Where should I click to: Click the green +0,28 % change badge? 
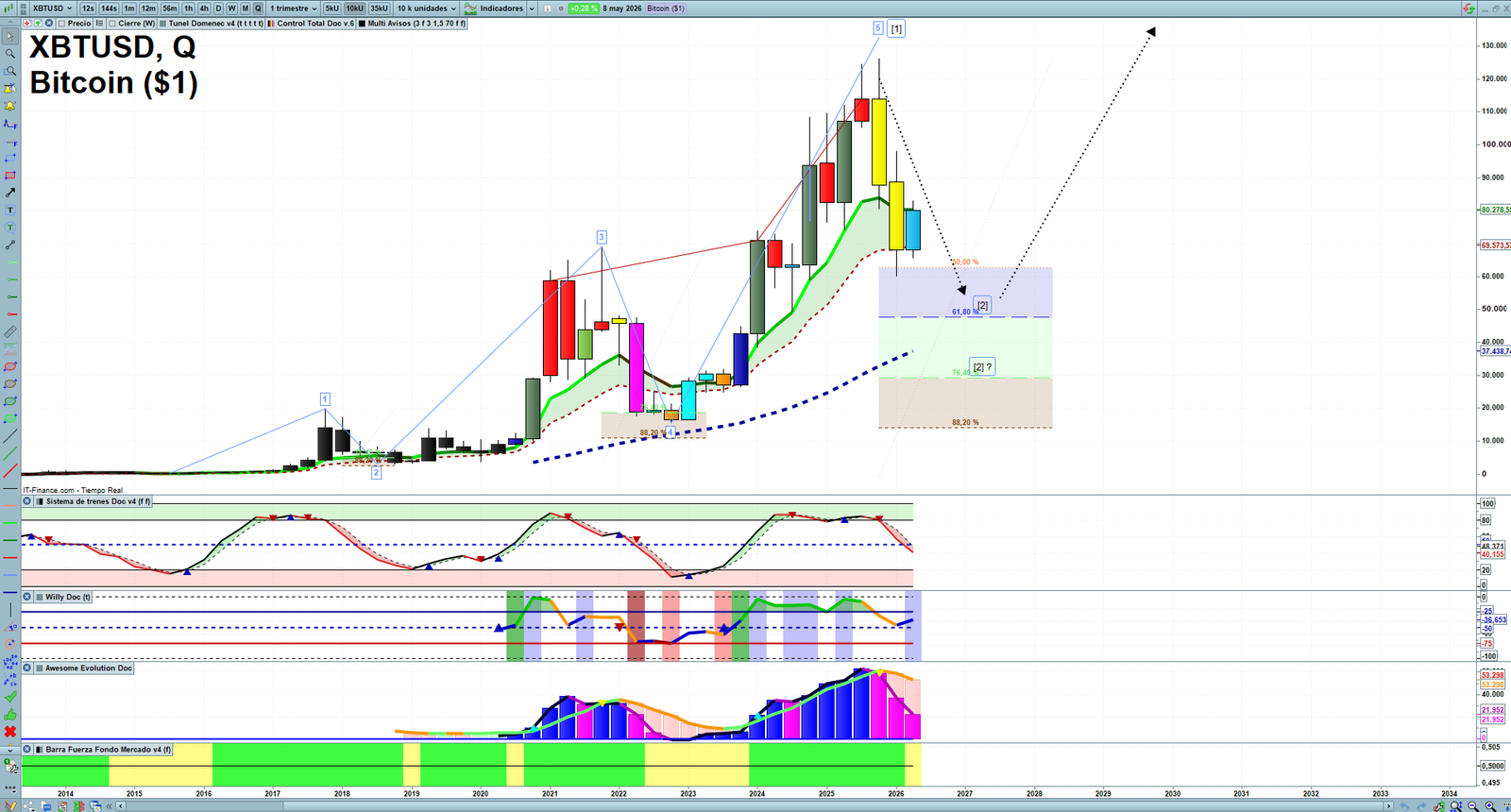point(584,8)
